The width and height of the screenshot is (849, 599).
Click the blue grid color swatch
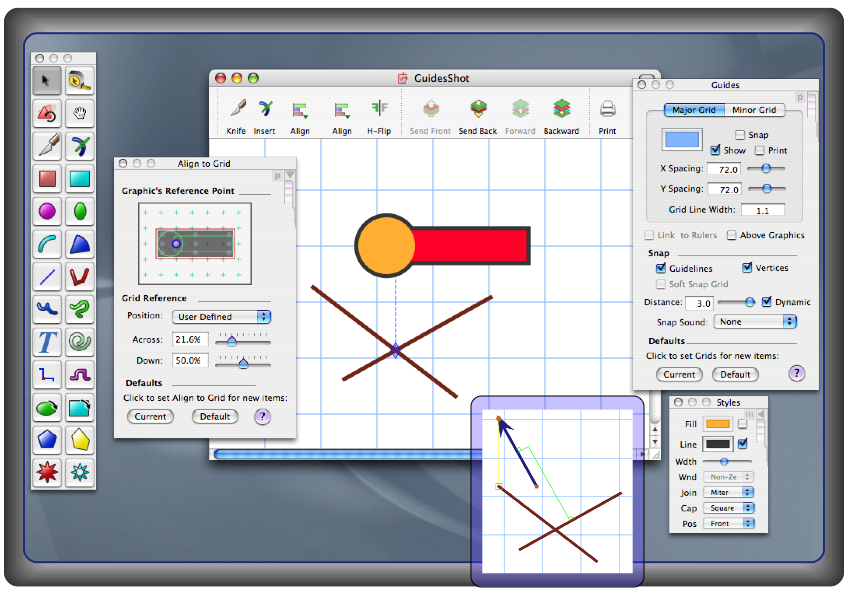click(682, 139)
